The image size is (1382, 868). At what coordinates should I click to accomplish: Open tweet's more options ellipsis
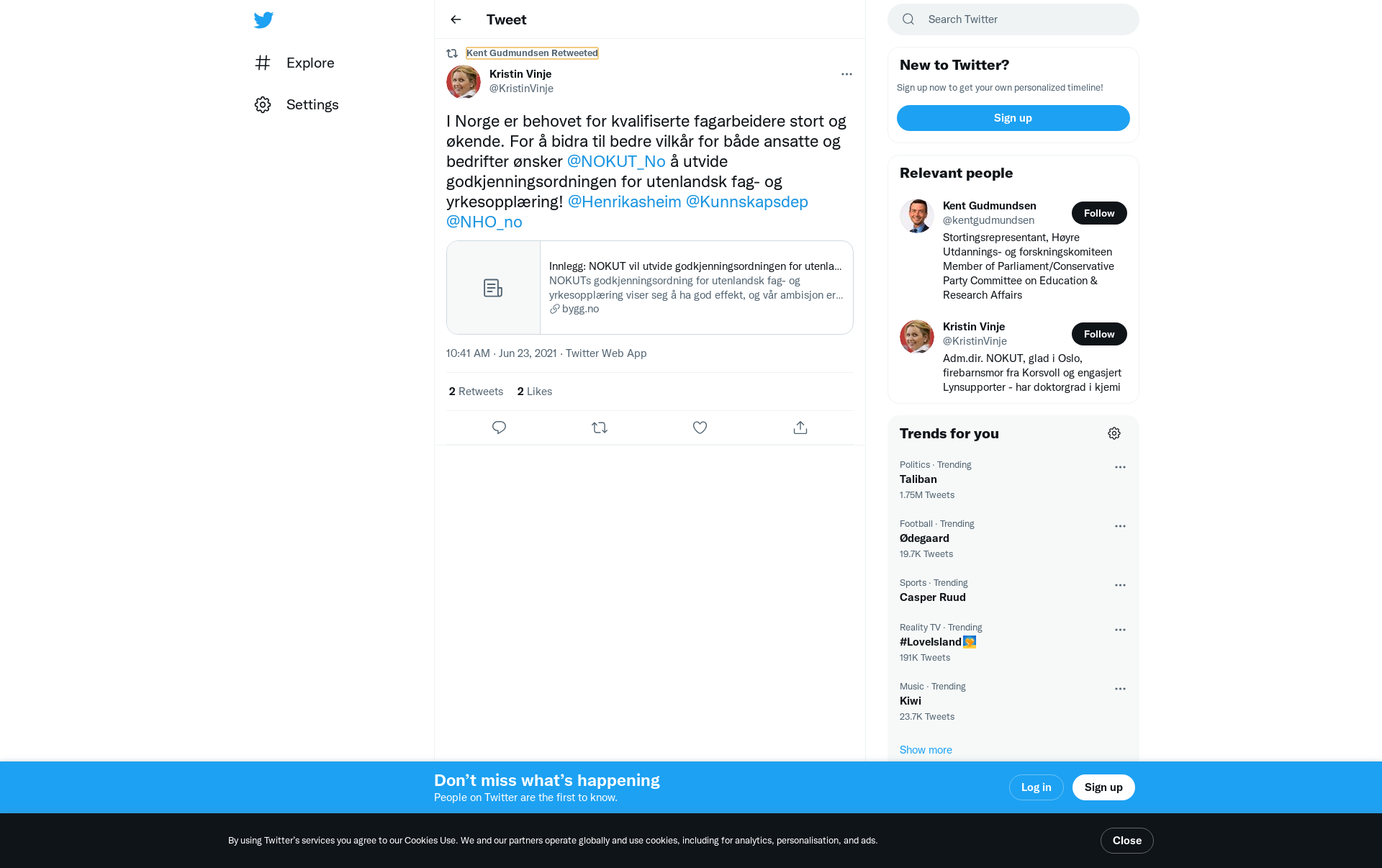846,74
